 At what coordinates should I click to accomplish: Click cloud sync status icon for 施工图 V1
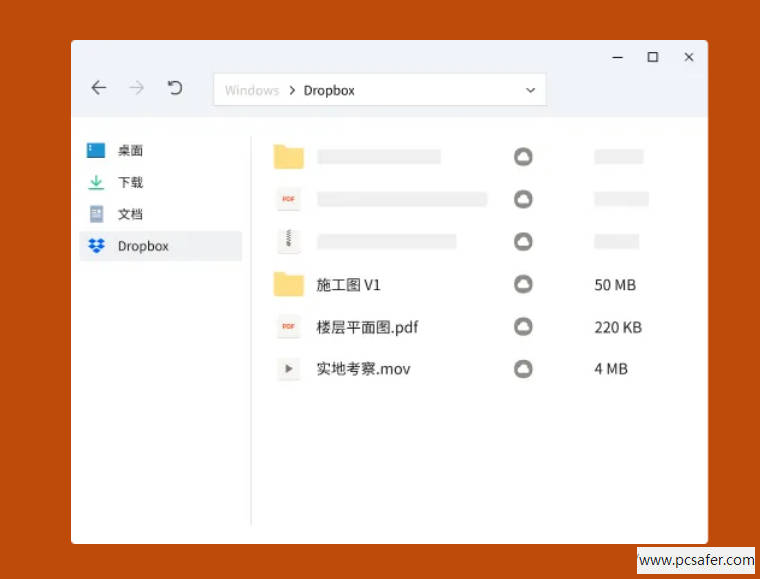522,285
